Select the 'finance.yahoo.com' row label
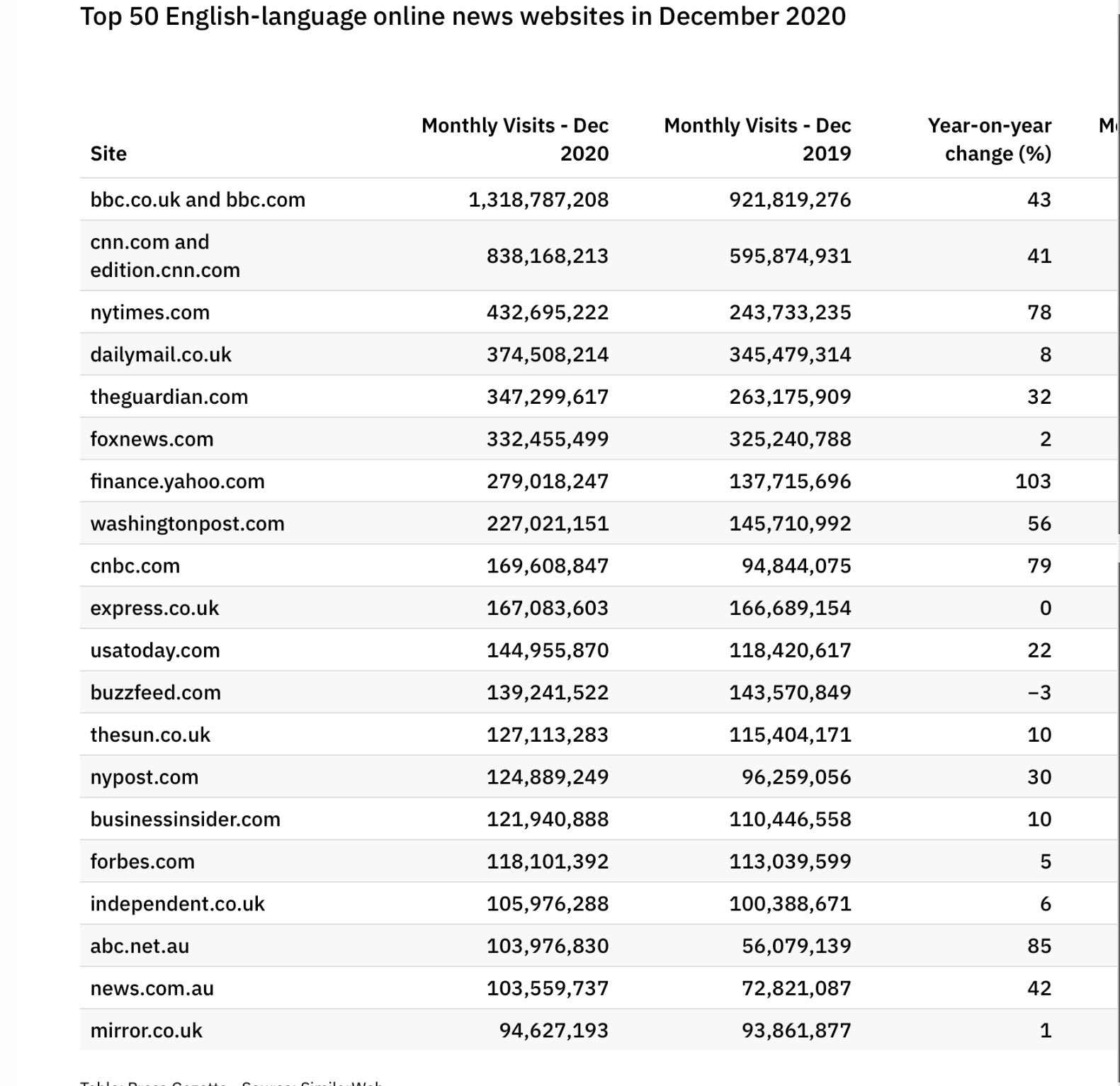Viewport: 1120px width, 1086px height. tap(177, 482)
